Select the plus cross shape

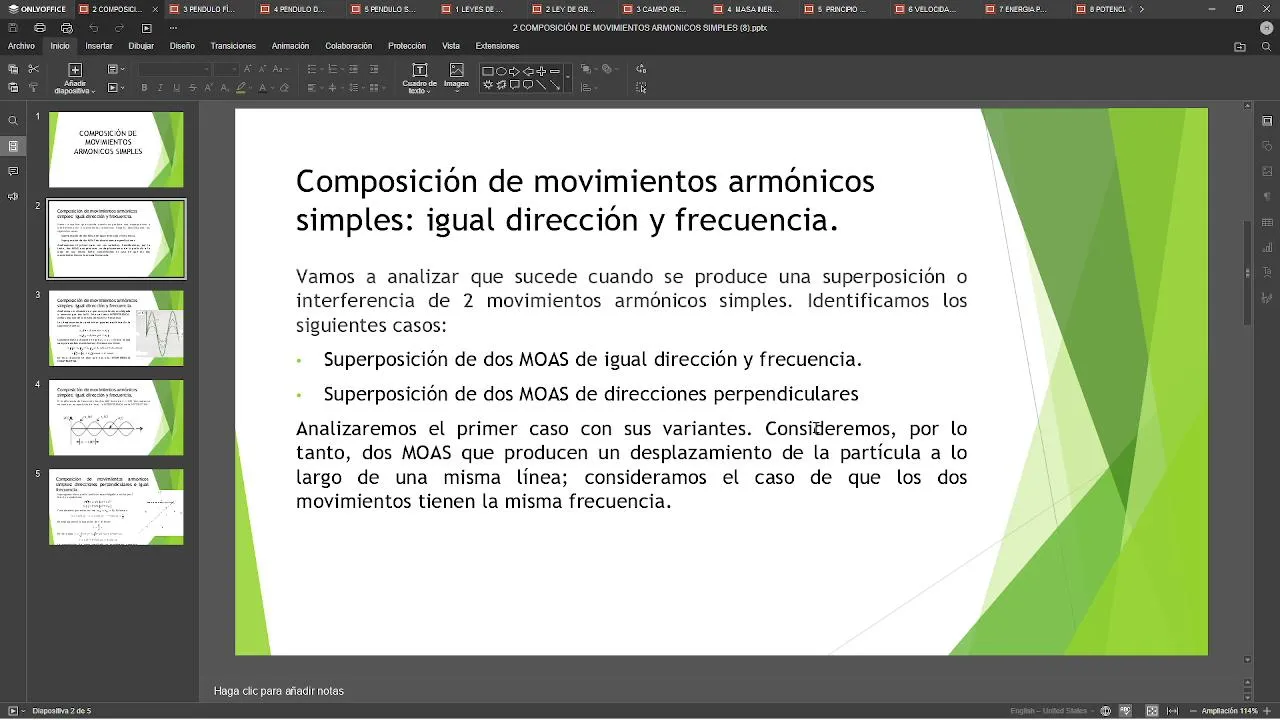tap(541, 71)
